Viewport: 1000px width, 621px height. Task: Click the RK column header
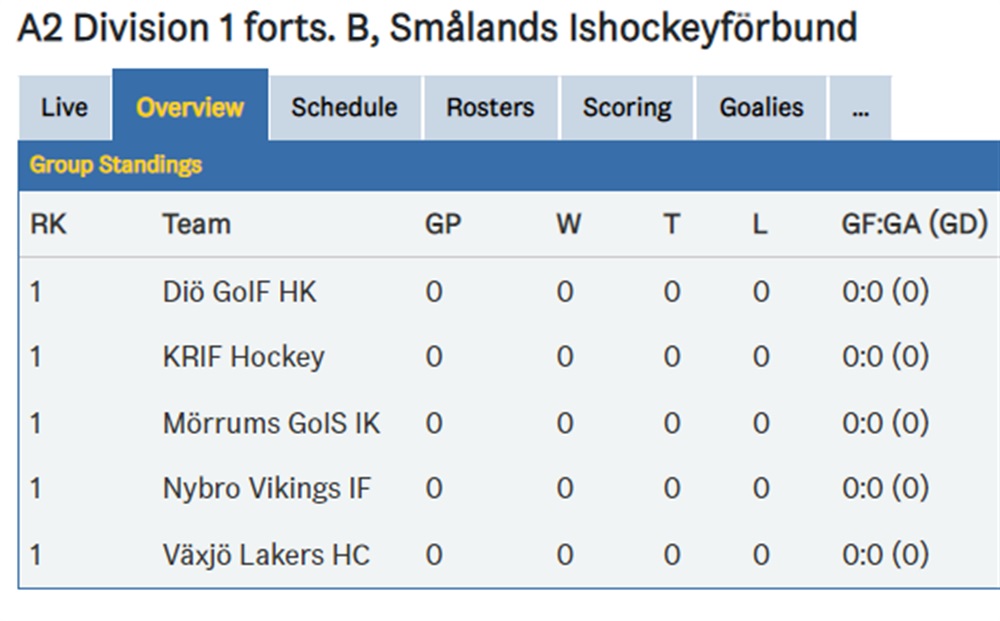[48, 224]
